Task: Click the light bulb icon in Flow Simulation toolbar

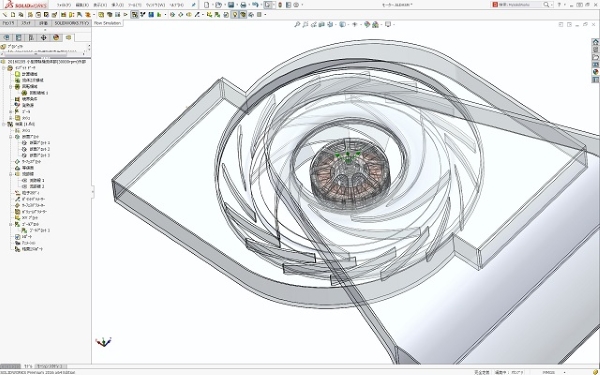Action: pos(235,15)
